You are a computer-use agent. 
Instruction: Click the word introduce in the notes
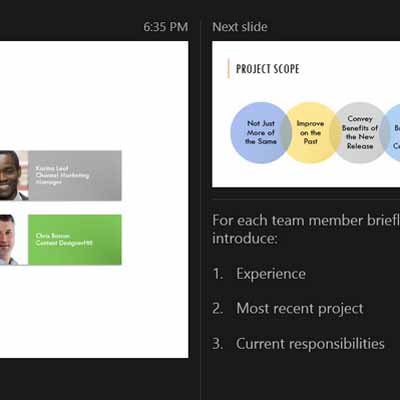(x=243, y=239)
